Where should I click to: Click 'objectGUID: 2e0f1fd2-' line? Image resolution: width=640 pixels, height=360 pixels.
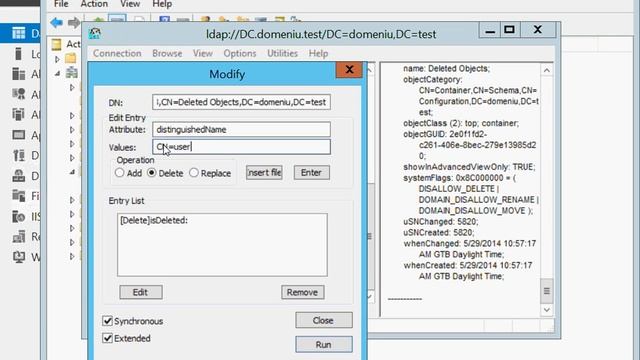[x=445, y=134]
